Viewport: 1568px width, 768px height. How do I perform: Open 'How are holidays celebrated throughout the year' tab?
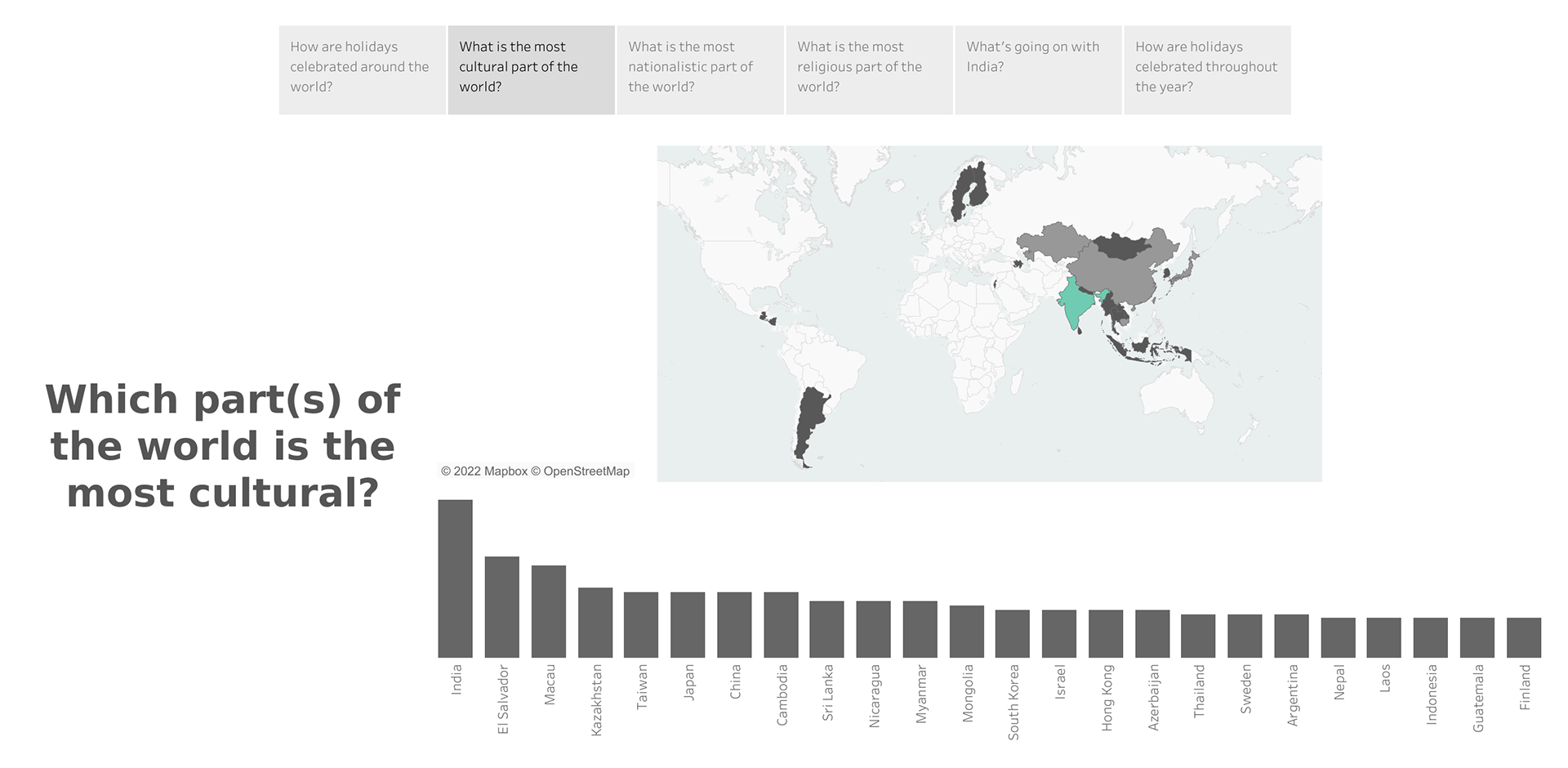point(1207,69)
